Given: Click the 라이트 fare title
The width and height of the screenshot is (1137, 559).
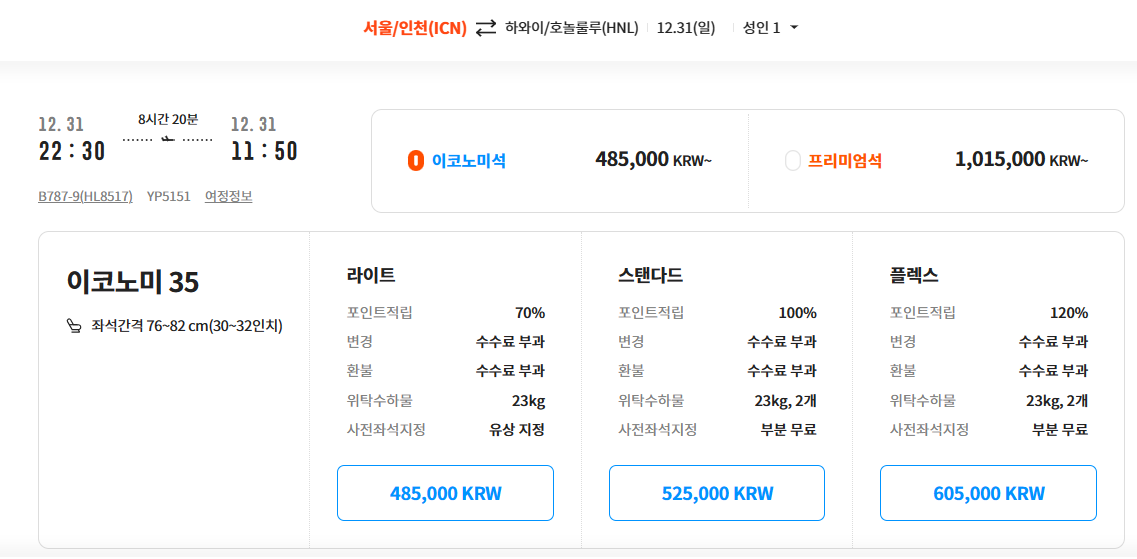Looking at the screenshot, I should click(371, 276).
